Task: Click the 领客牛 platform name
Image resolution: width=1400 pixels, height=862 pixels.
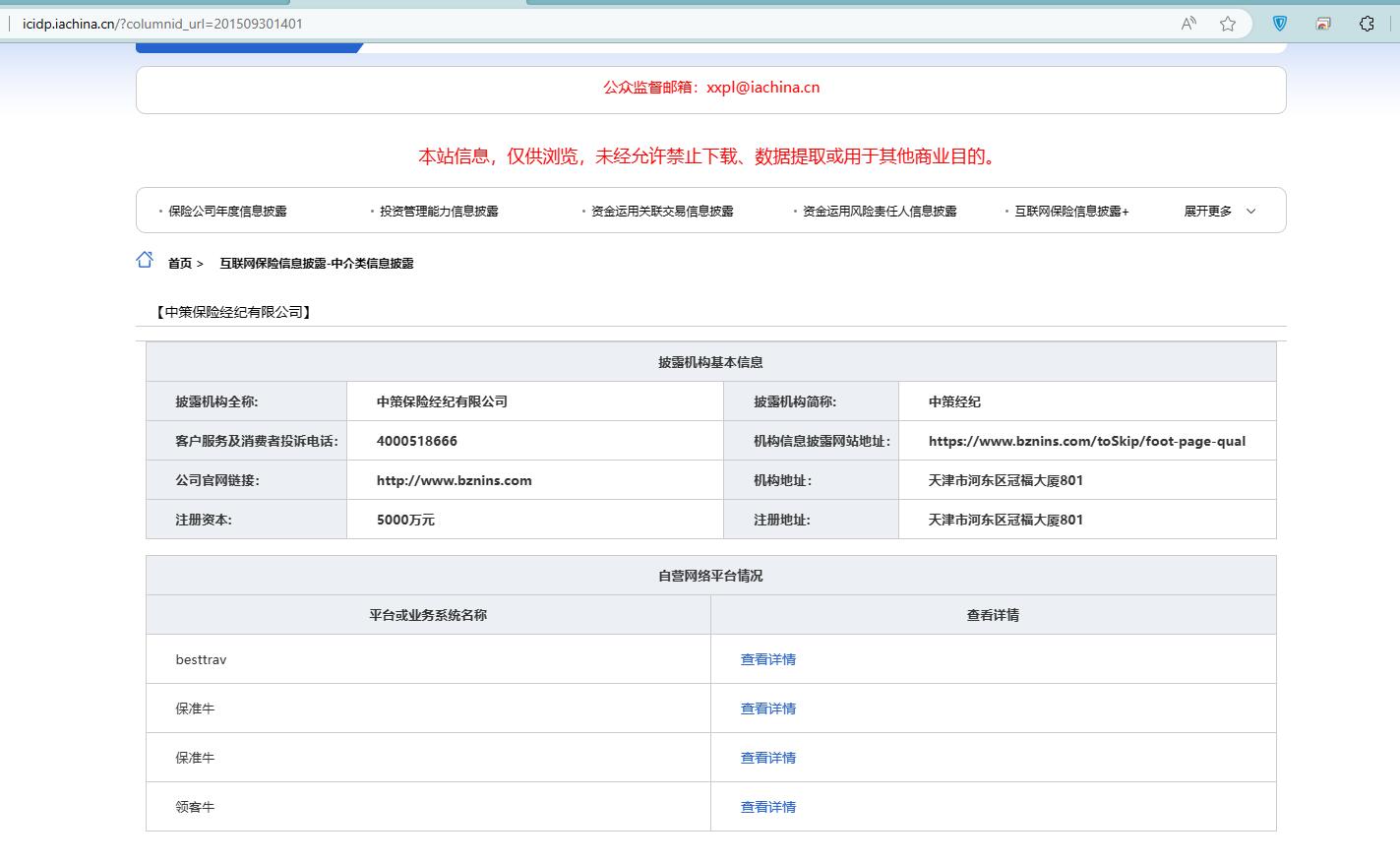Action: tap(195, 807)
